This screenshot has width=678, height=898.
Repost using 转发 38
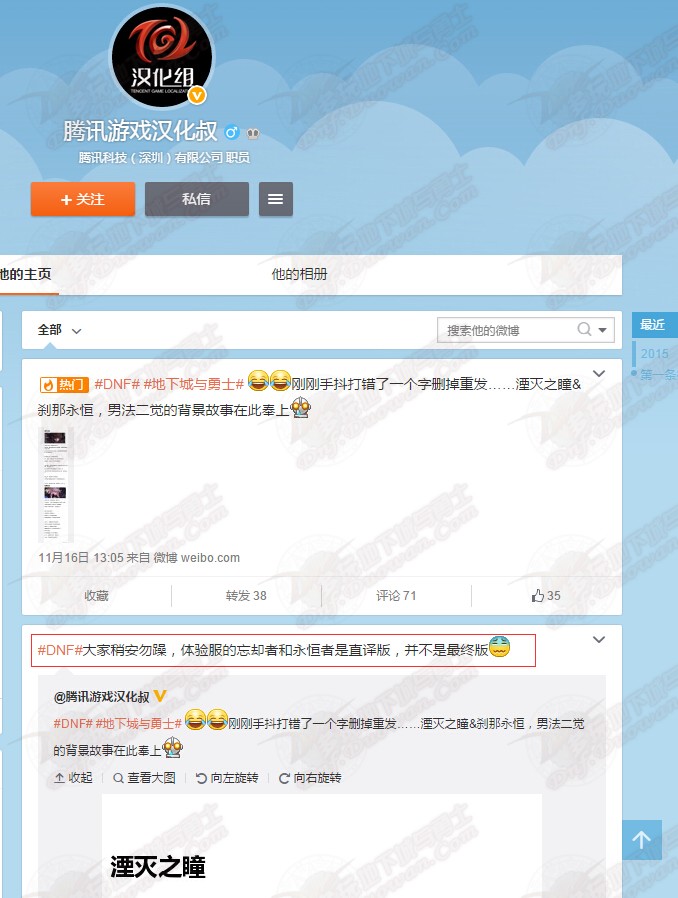(x=246, y=596)
